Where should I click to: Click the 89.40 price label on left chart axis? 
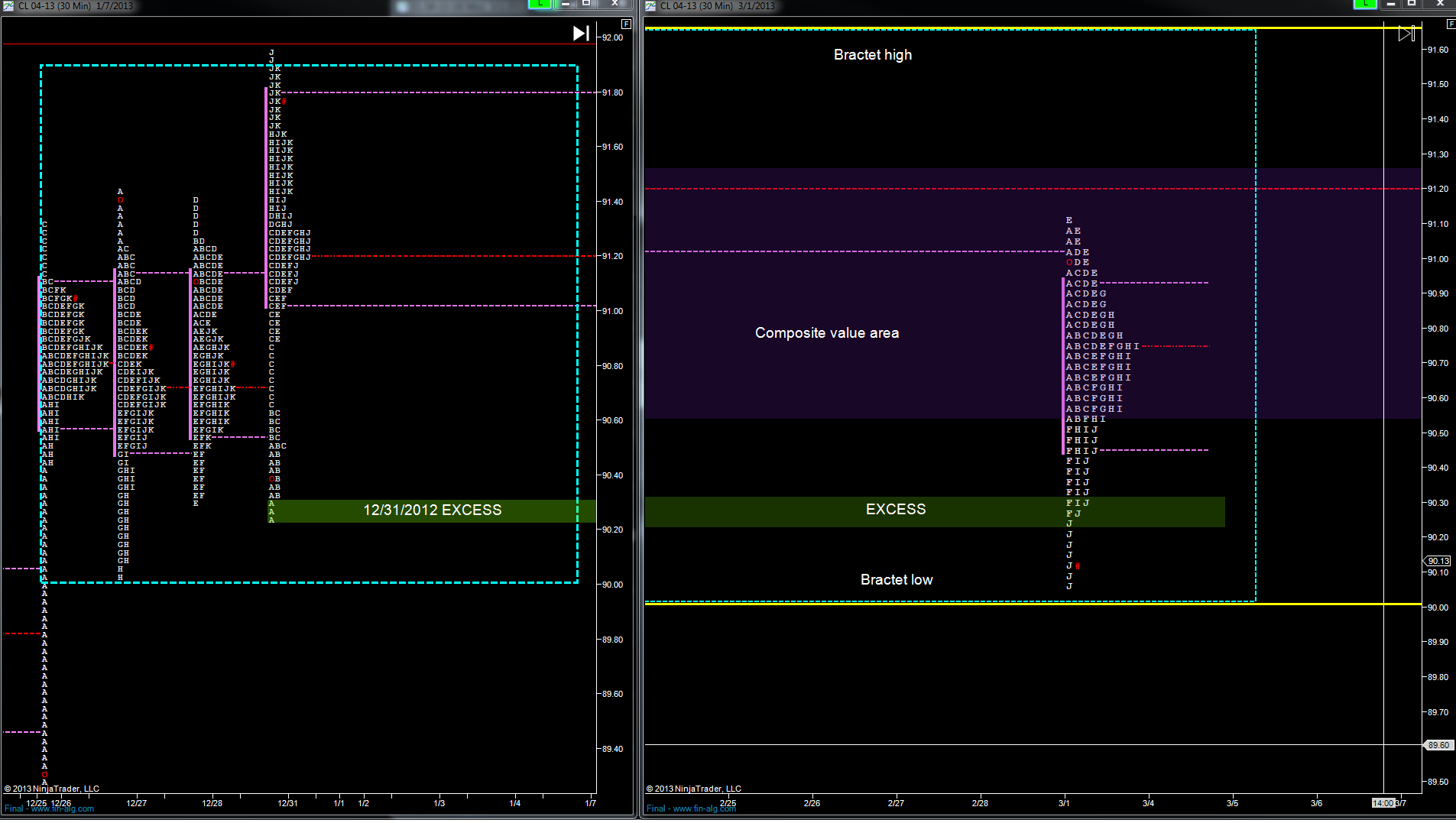tap(613, 749)
